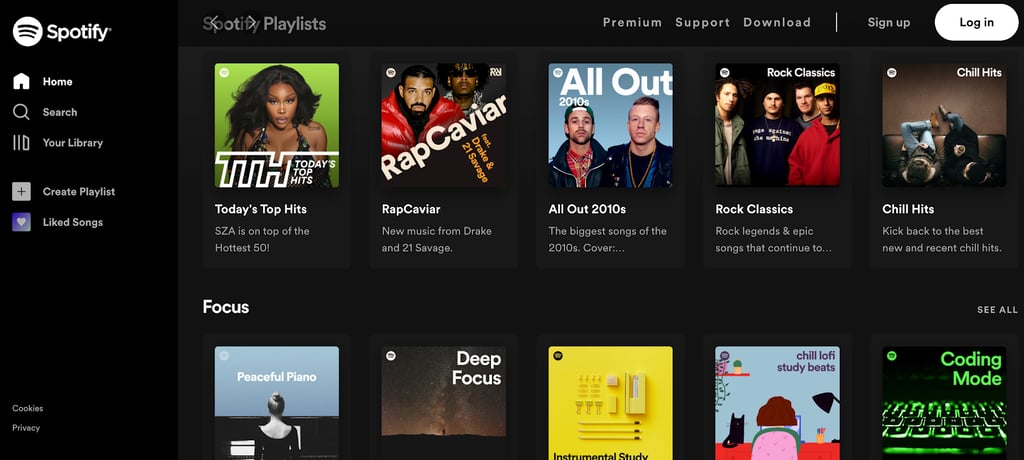Open Home via house icon
The width and height of the screenshot is (1024, 460).
point(21,82)
